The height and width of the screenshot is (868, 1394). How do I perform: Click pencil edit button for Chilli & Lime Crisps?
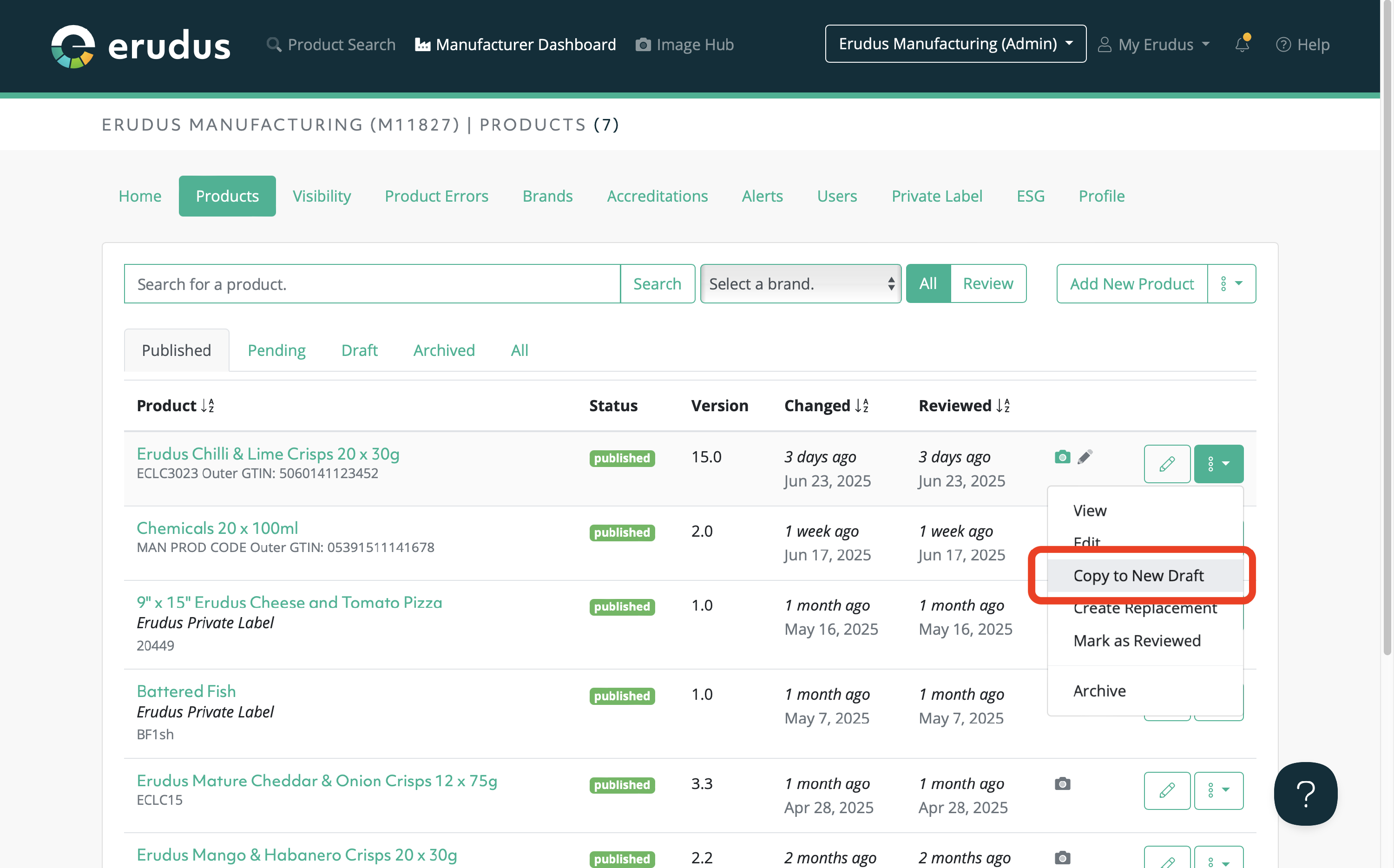tap(1166, 463)
